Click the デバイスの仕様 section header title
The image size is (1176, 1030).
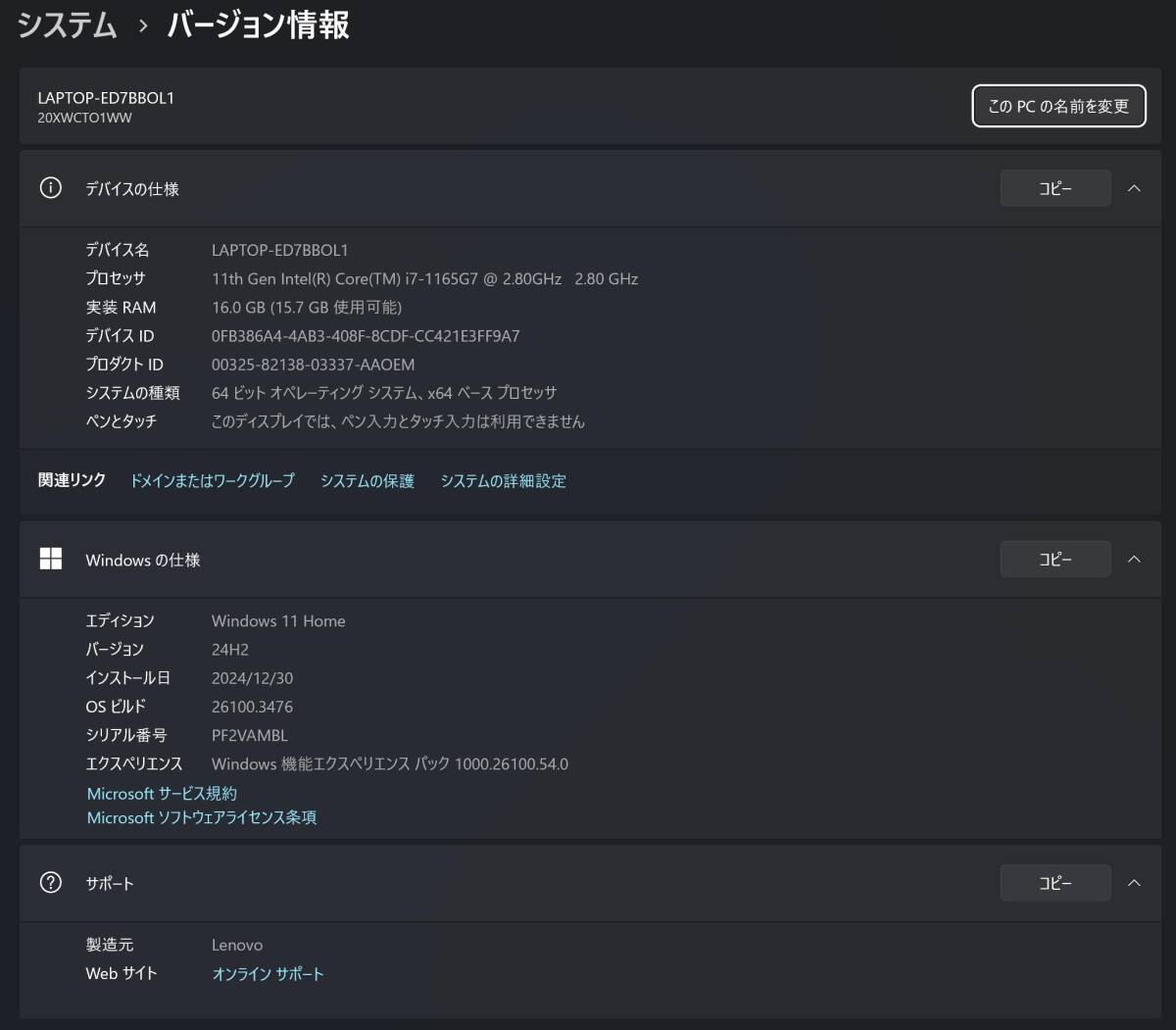pos(132,188)
